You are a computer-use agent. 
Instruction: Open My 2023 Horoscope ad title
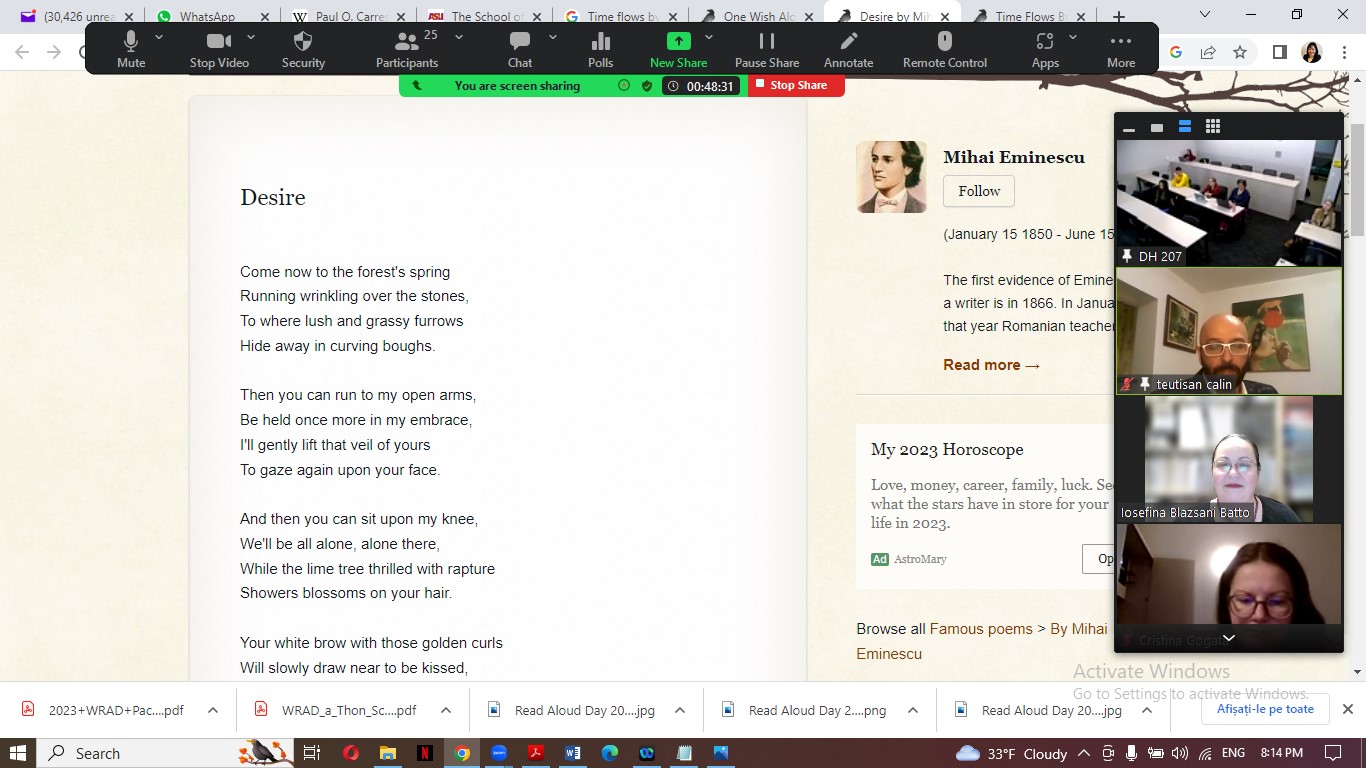click(947, 450)
